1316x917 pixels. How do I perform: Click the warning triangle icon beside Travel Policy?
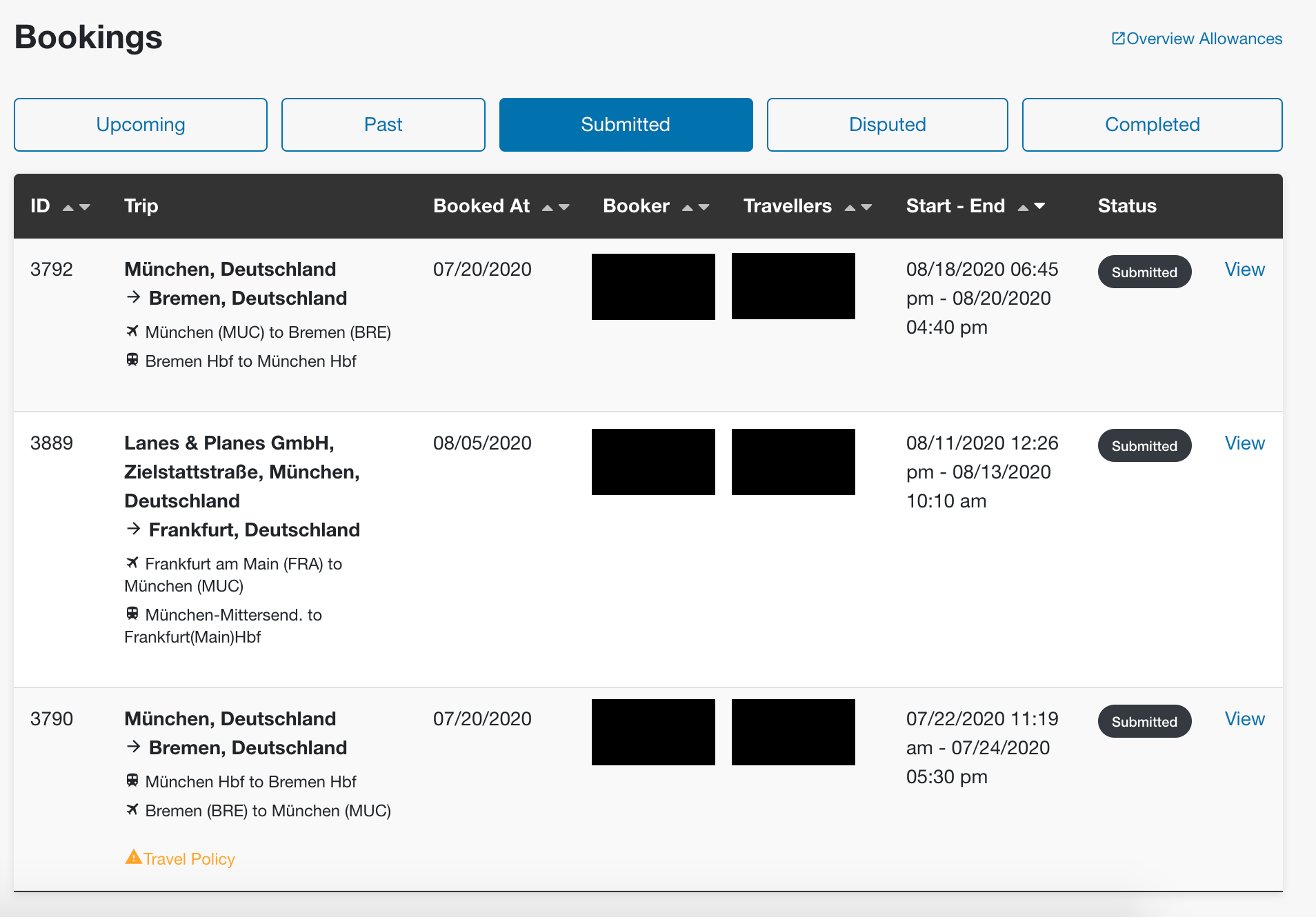coord(133,857)
